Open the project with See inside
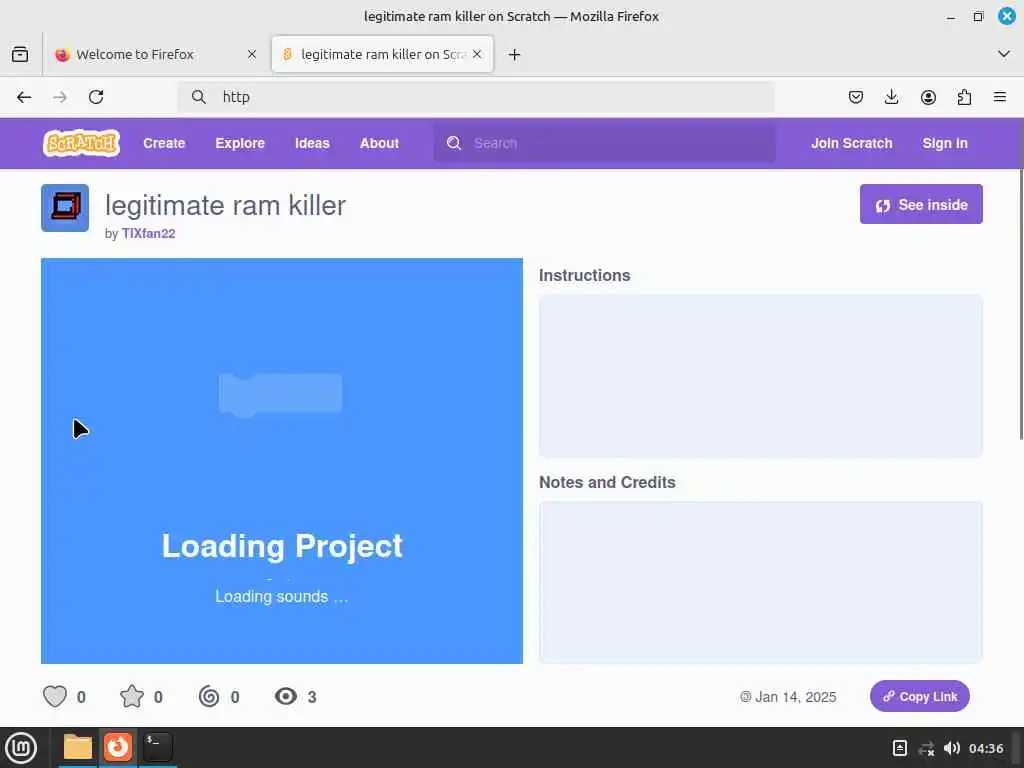This screenshot has width=1024, height=768. click(921, 204)
